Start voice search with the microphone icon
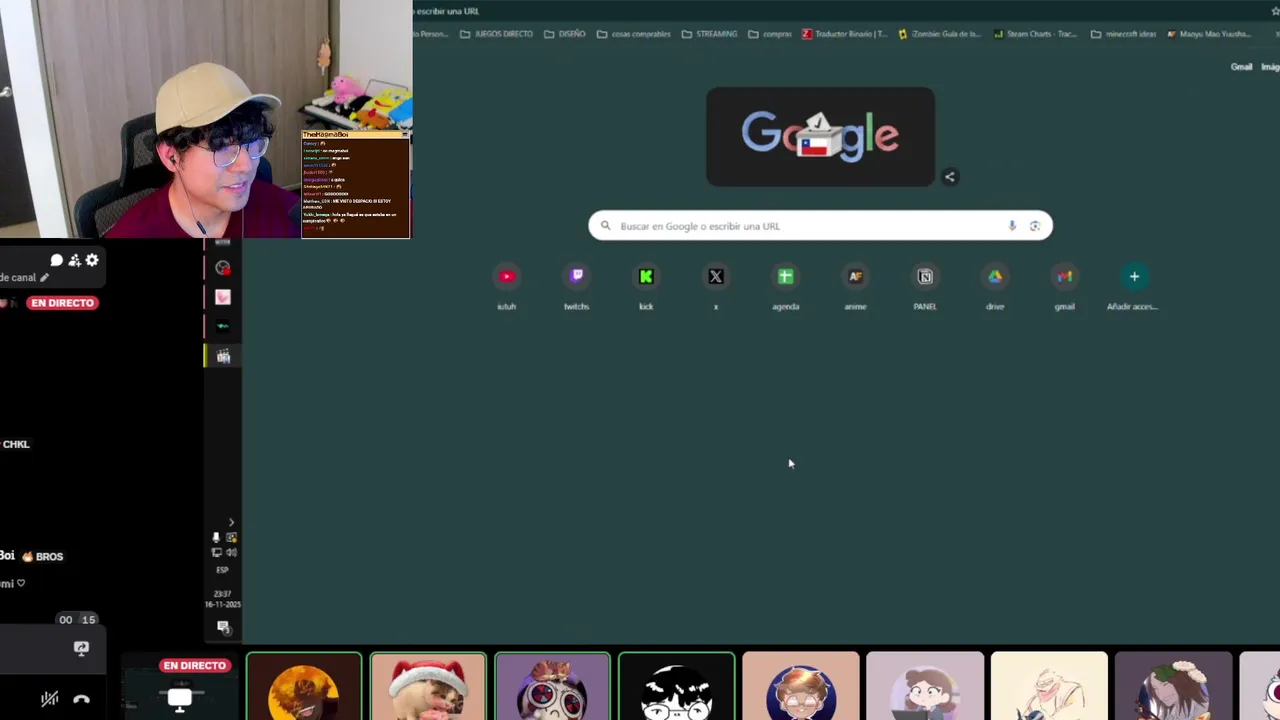 pos(1012,226)
